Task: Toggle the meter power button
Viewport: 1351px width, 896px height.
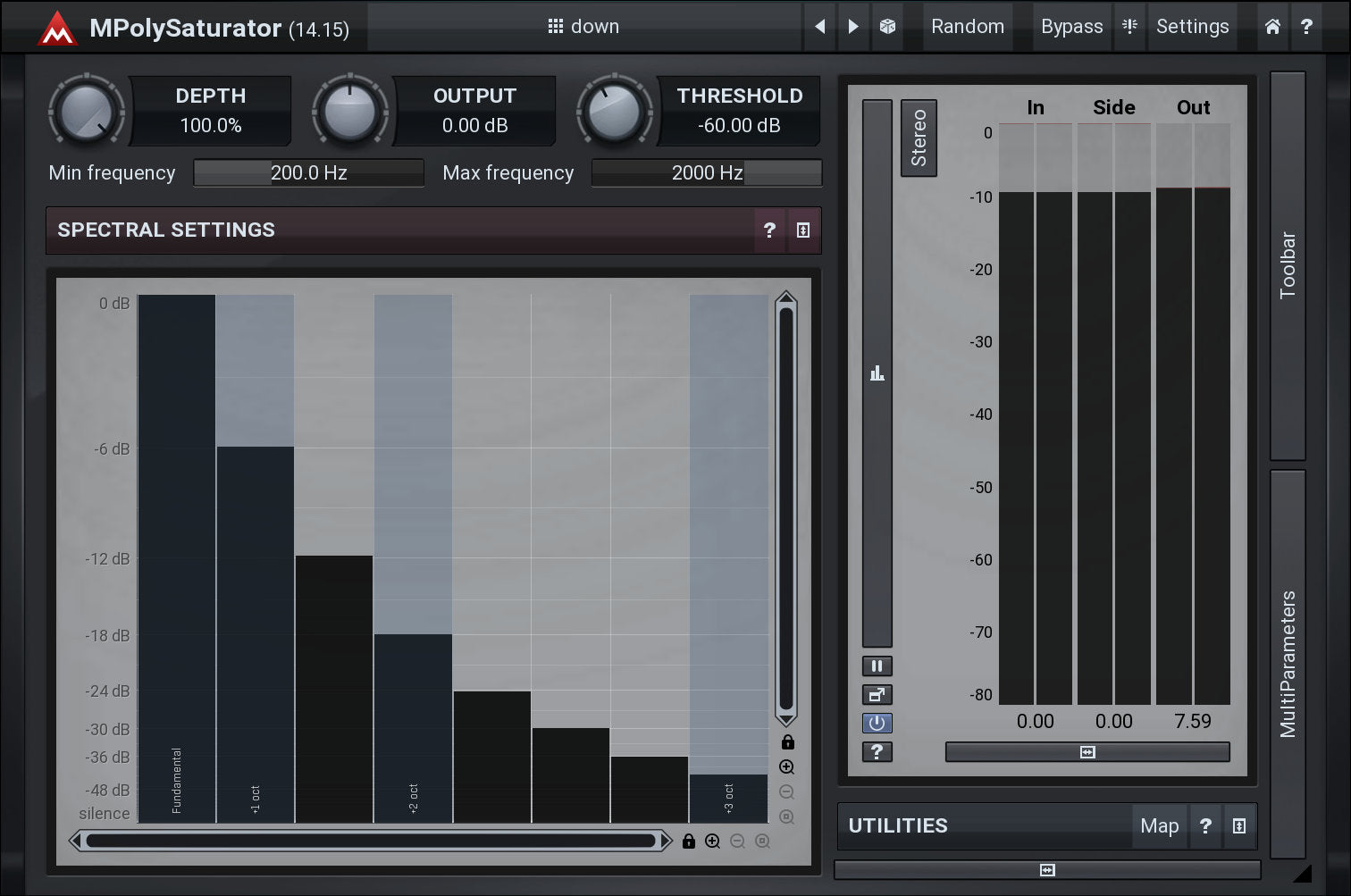Action: coord(877,724)
